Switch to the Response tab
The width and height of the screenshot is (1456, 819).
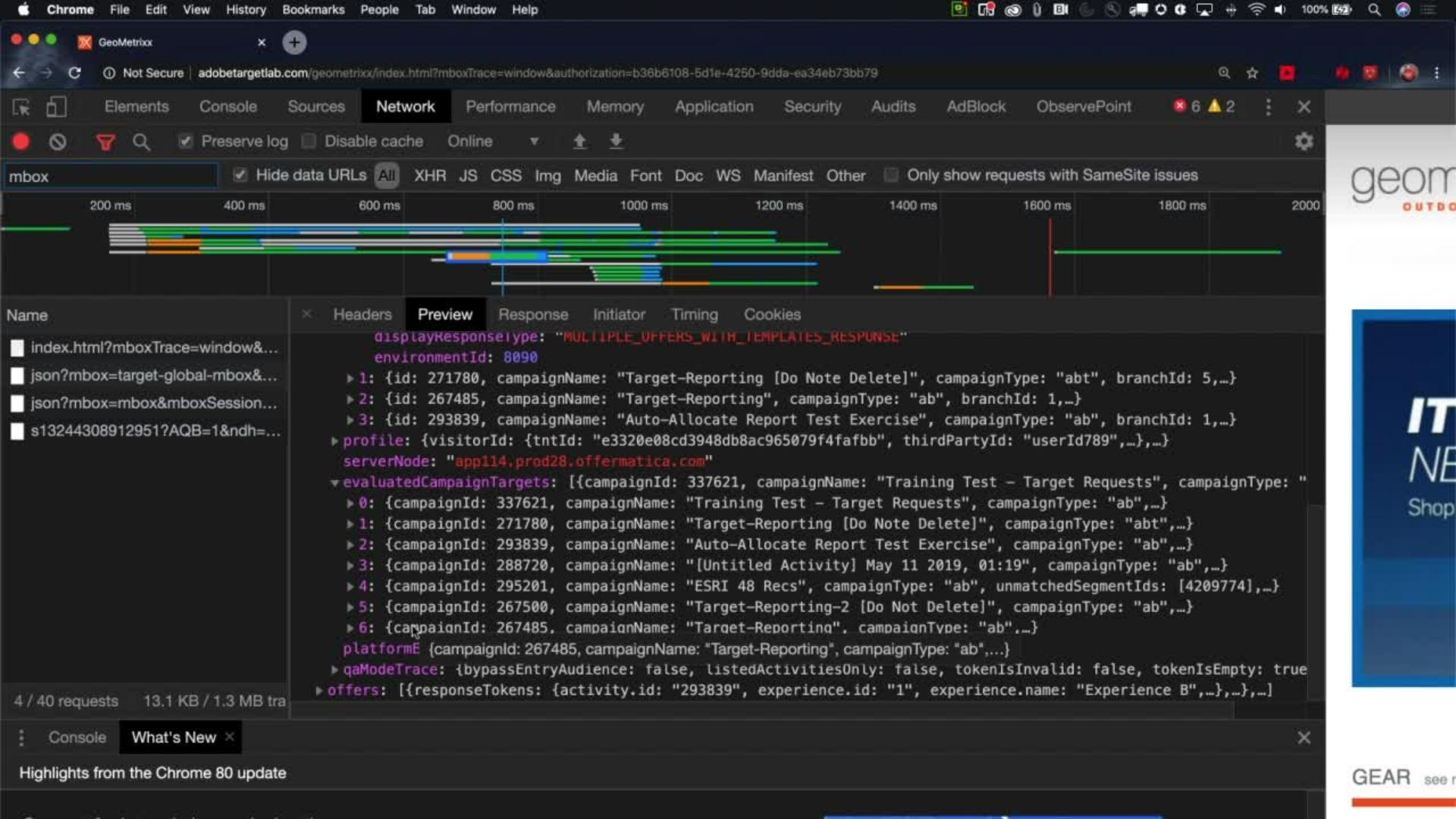533,314
